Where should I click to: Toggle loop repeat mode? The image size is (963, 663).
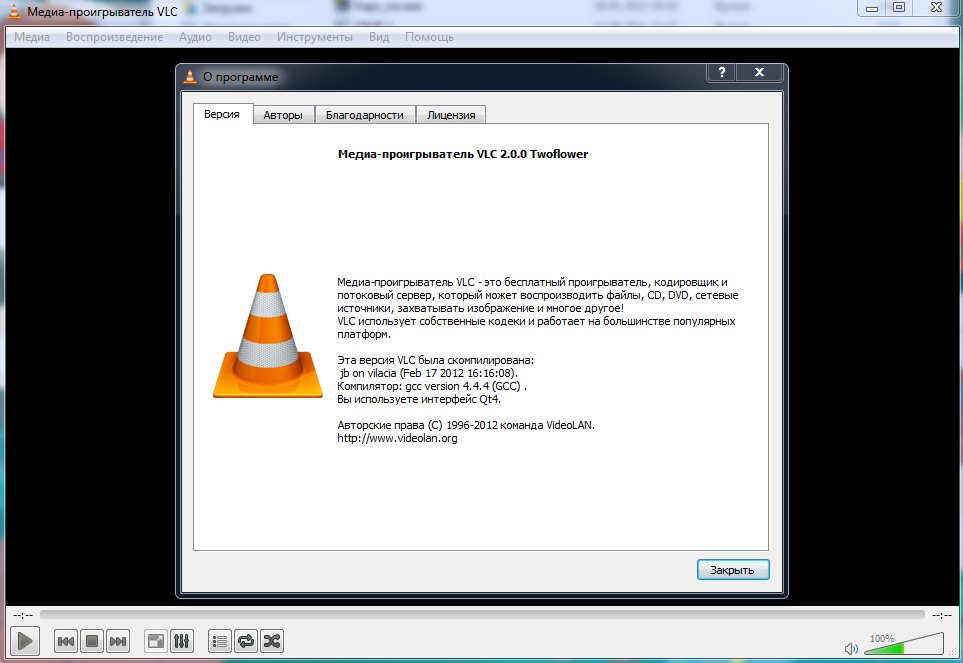(246, 642)
